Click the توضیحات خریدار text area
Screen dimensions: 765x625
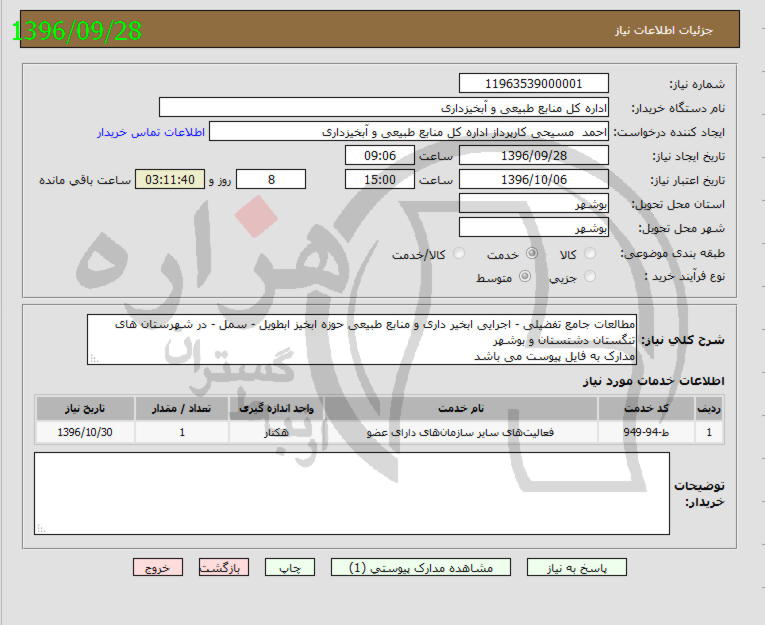tap(352, 493)
